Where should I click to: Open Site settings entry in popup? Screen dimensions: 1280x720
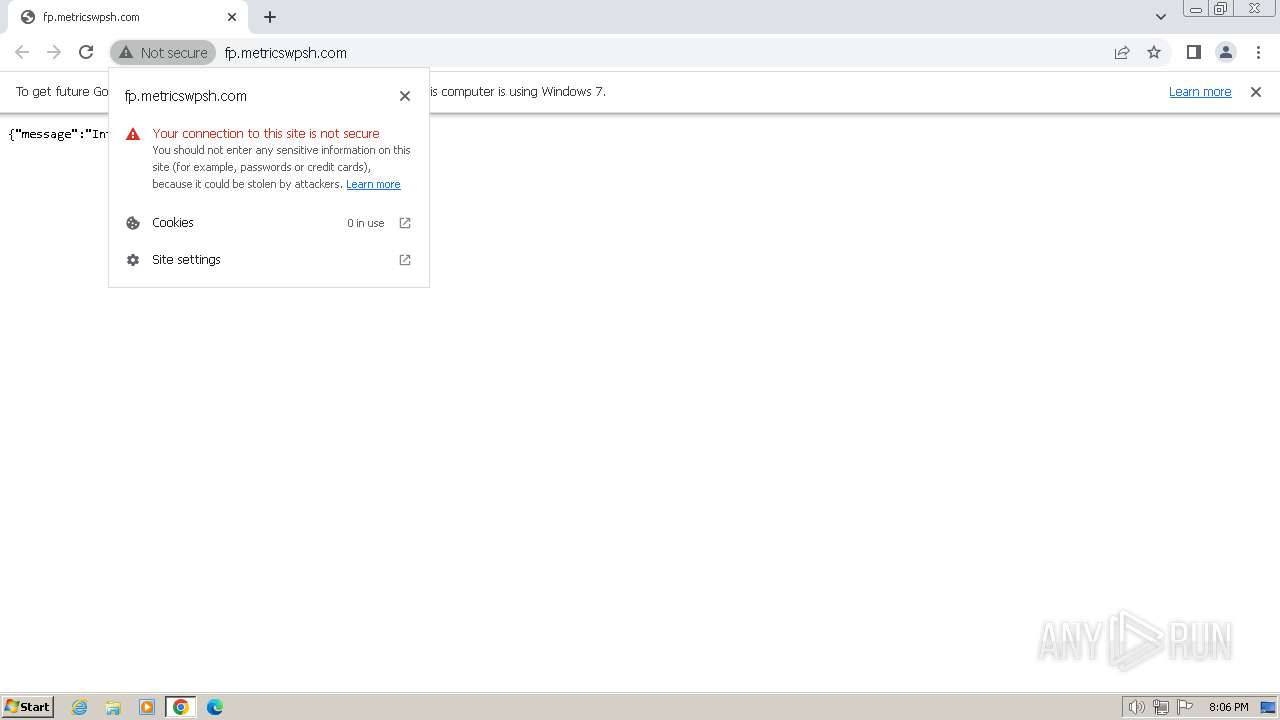tap(269, 260)
